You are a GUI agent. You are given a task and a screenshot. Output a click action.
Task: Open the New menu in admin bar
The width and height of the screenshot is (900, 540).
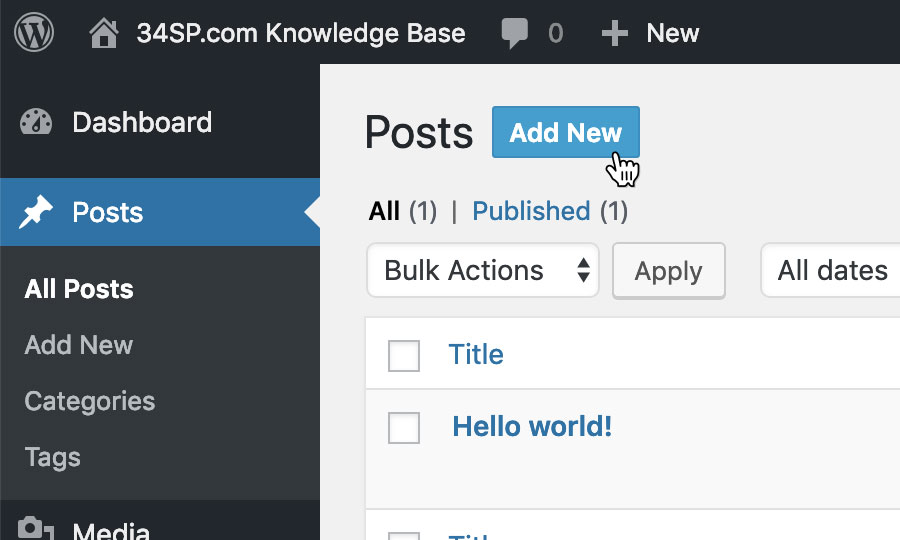click(672, 33)
